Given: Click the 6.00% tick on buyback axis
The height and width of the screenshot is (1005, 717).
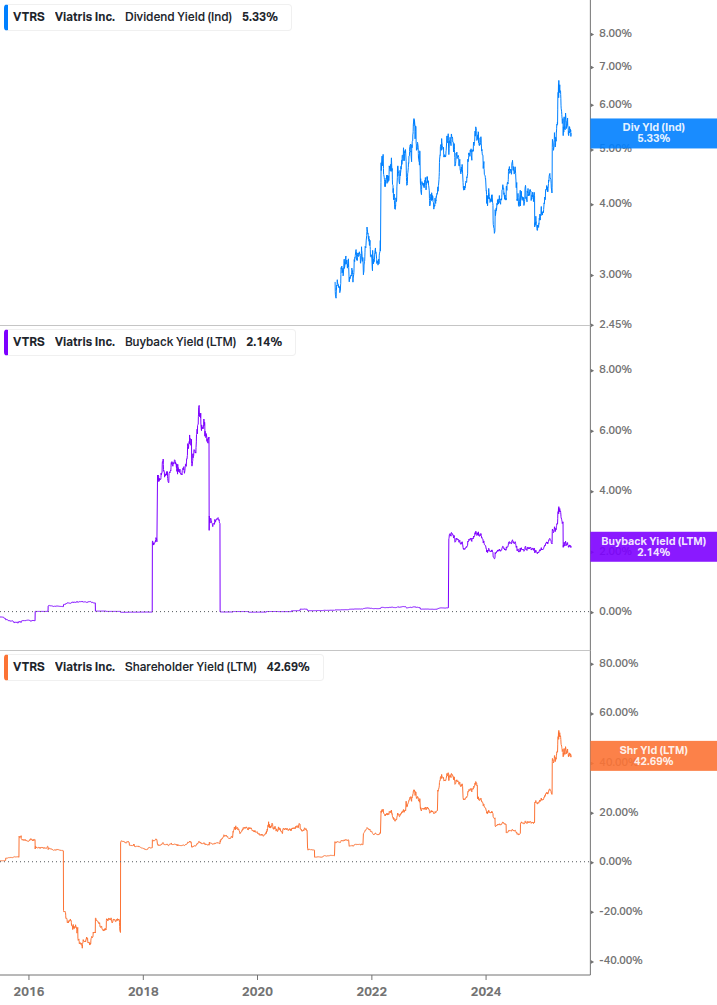Looking at the screenshot, I should point(615,430).
